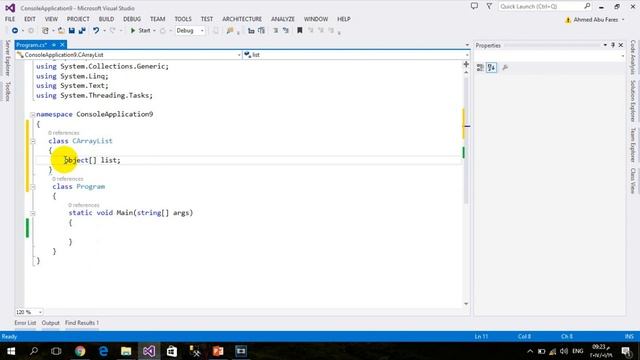
Task: Click the New Project toolbar icon
Action: (45, 31)
